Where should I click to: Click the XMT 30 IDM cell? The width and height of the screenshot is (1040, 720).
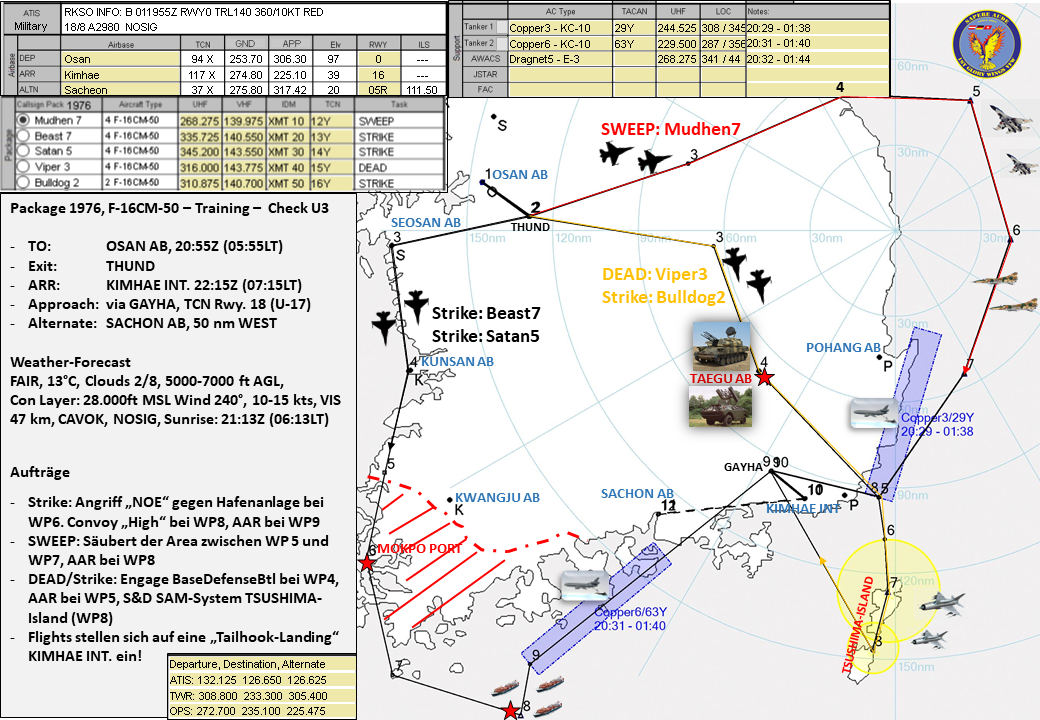287,152
